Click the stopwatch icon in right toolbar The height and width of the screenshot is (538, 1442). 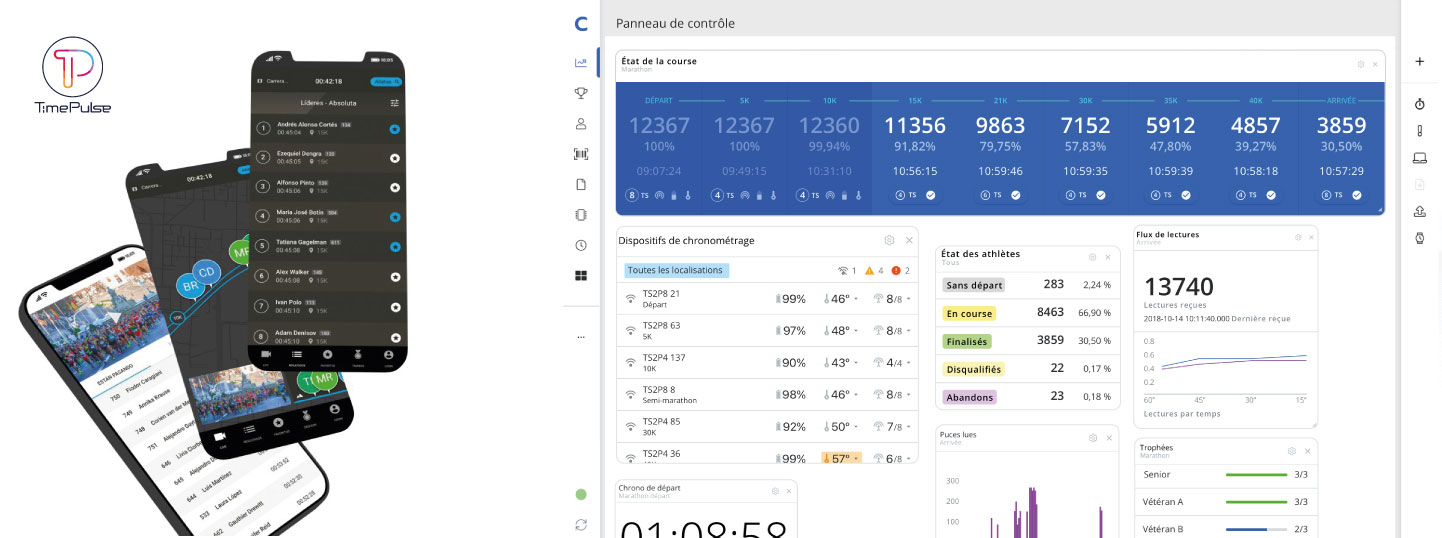pyautogui.click(x=1419, y=104)
